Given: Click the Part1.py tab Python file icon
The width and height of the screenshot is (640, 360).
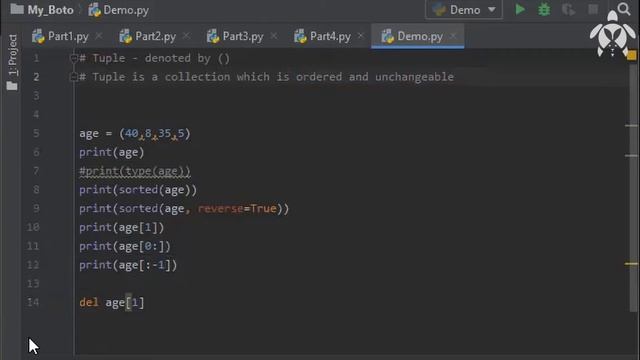Looking at the screenshot, I should coord(38,36).
